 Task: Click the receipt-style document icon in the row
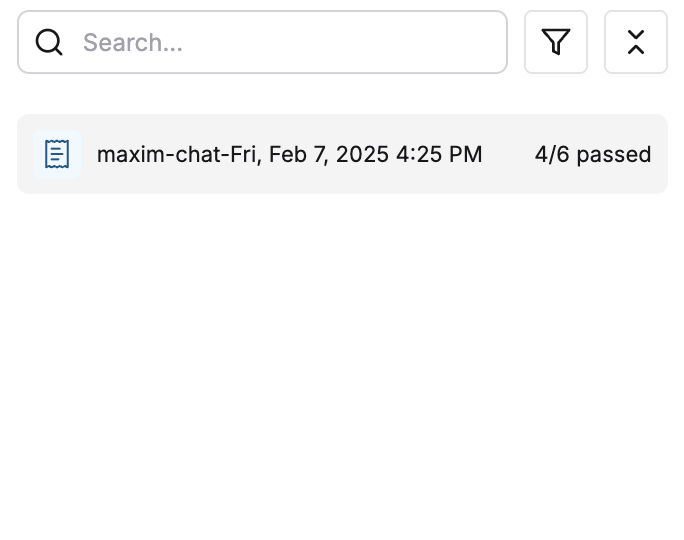(x=57, y=154)
